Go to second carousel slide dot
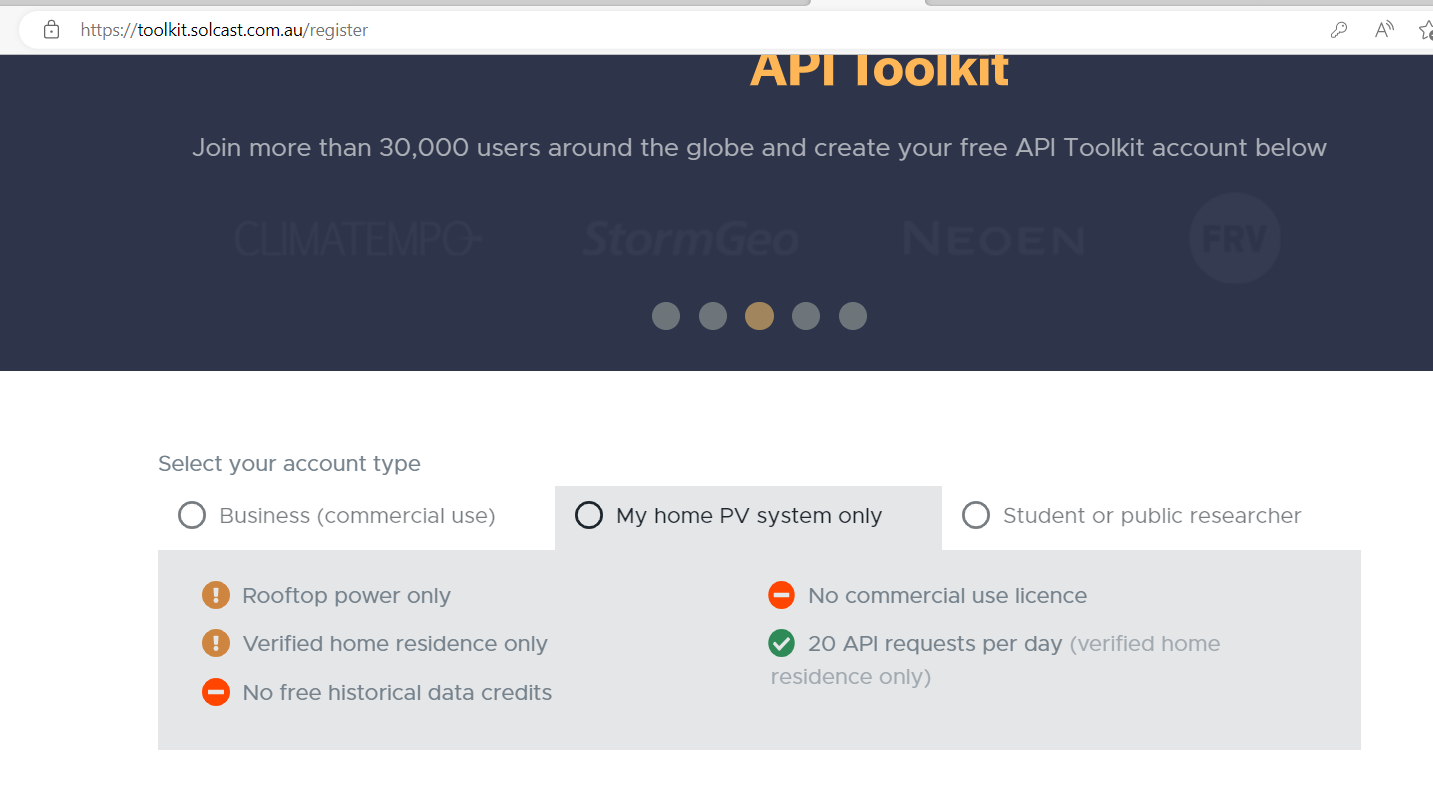Viewport: 1433px width, 793px height. coord(713,316)
